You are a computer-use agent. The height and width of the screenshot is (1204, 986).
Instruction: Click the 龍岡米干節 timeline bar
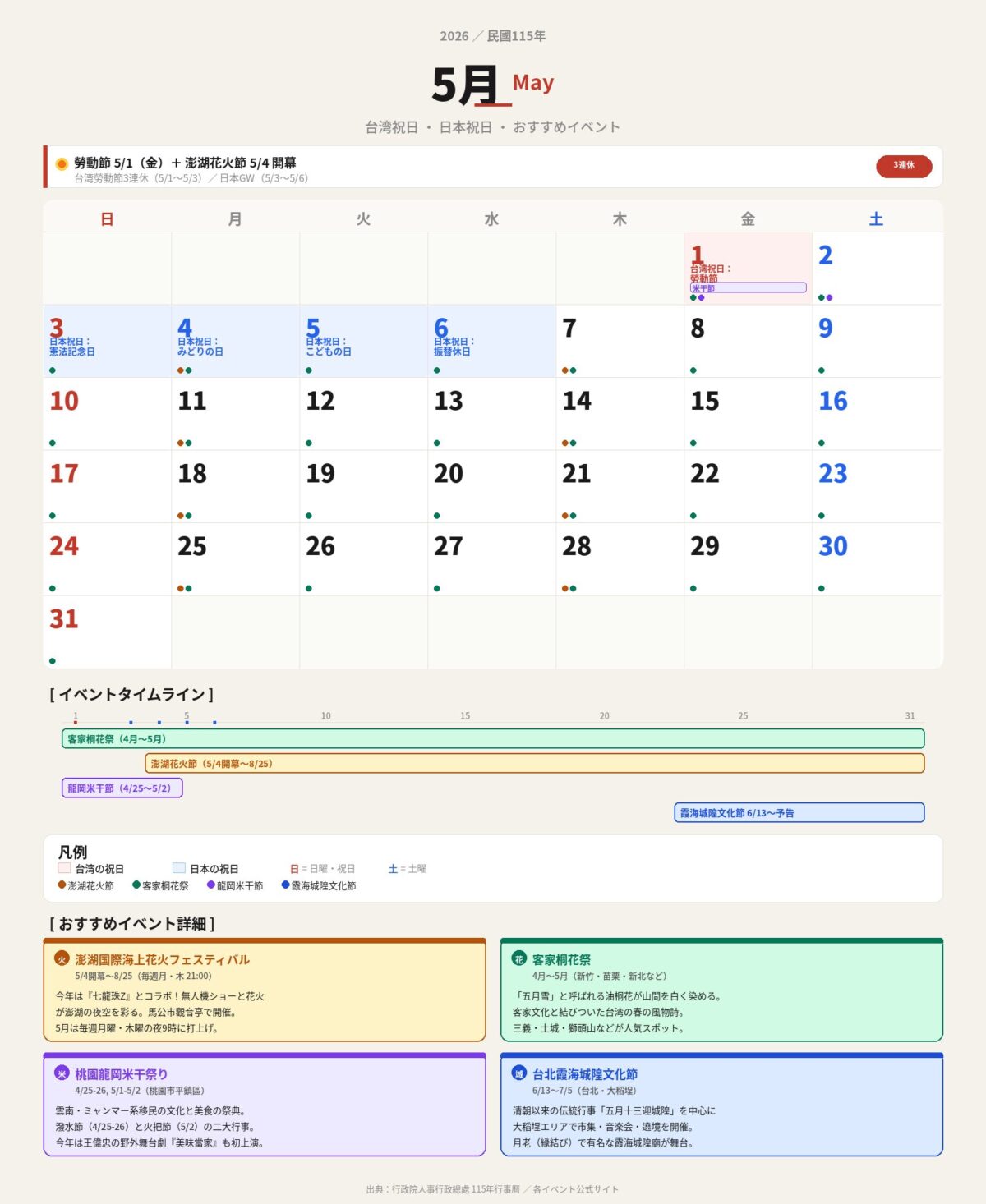click(x=122, y=788)
